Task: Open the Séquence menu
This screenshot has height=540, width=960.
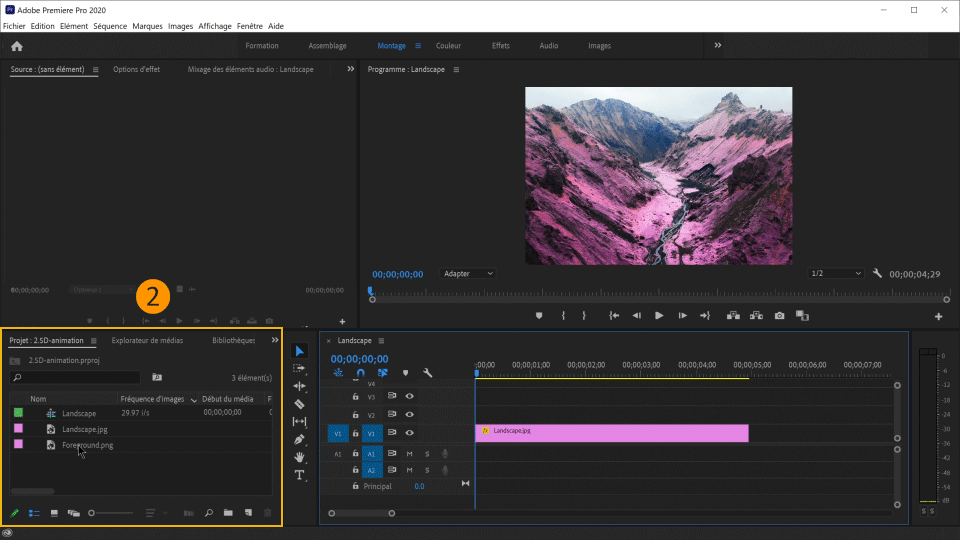Action: click(x=110, y=26)
